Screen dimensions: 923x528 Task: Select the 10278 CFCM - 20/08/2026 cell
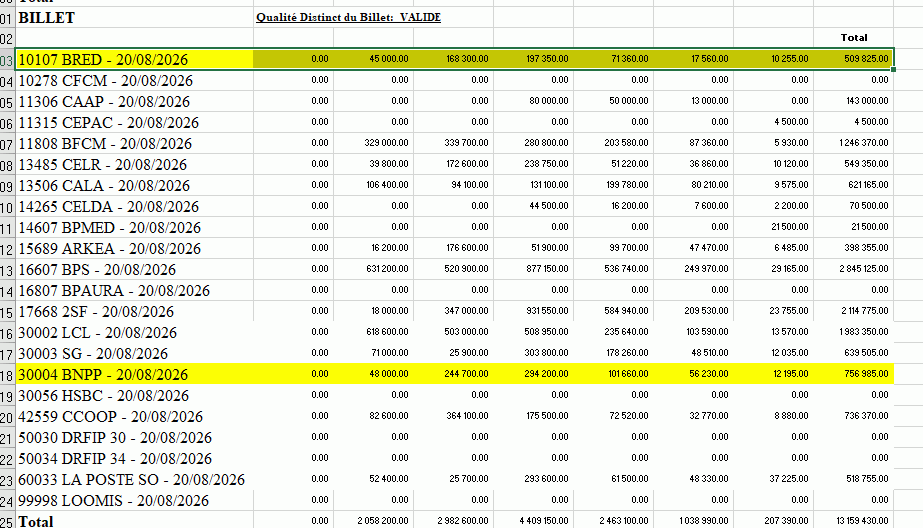click(x=135, y=81)
